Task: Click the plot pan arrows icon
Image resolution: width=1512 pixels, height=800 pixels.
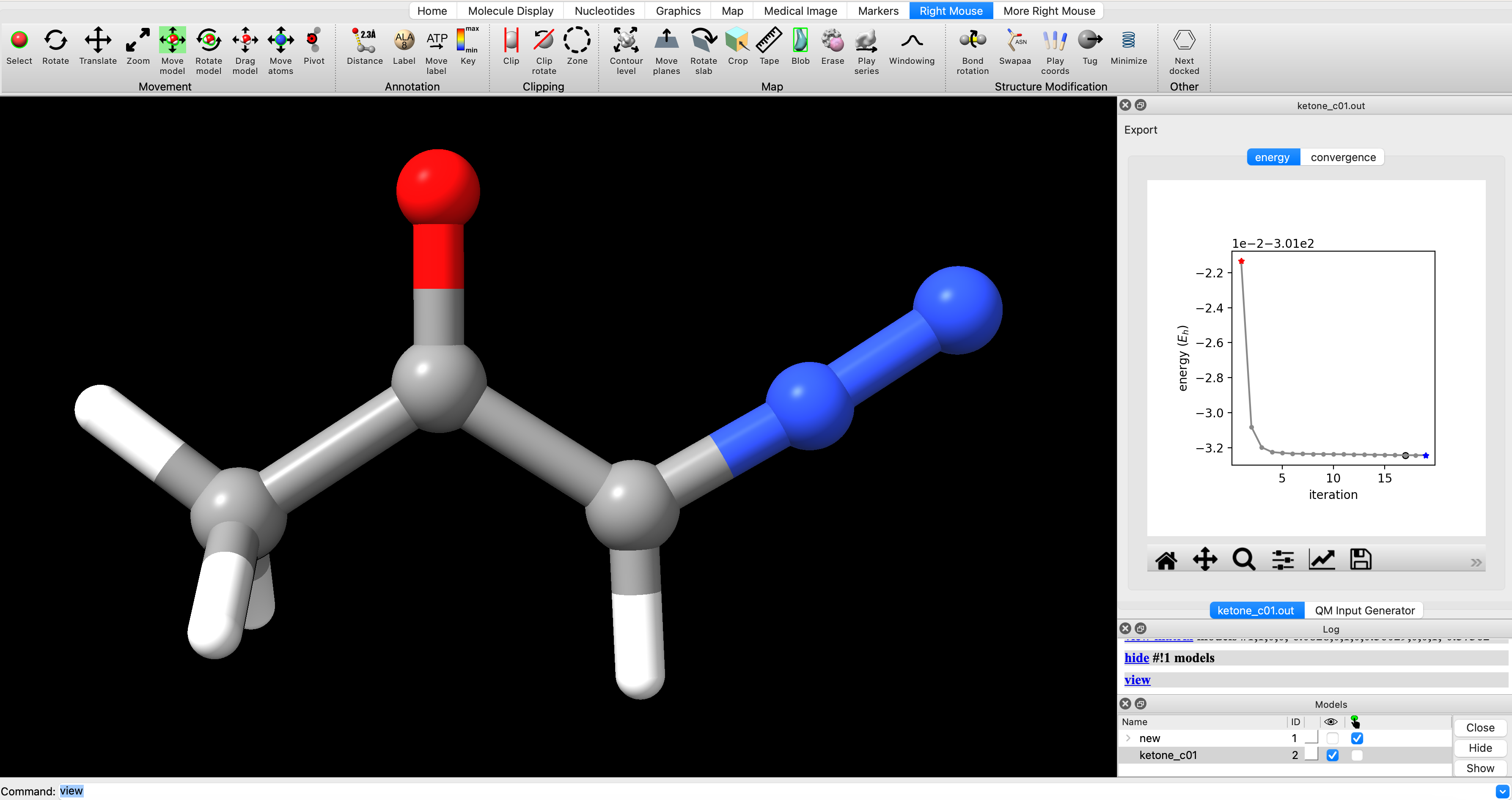Action: (1205, 559)
